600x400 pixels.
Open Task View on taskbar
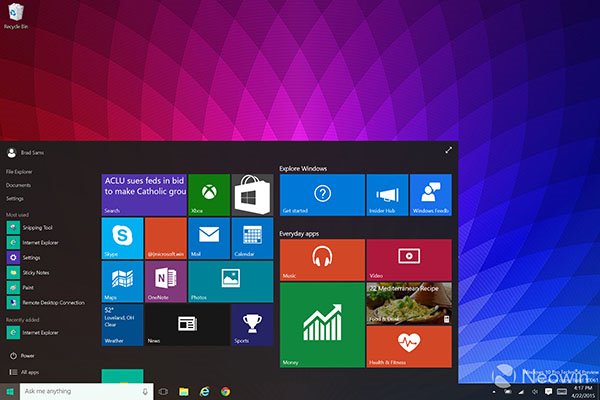point(163,392)
